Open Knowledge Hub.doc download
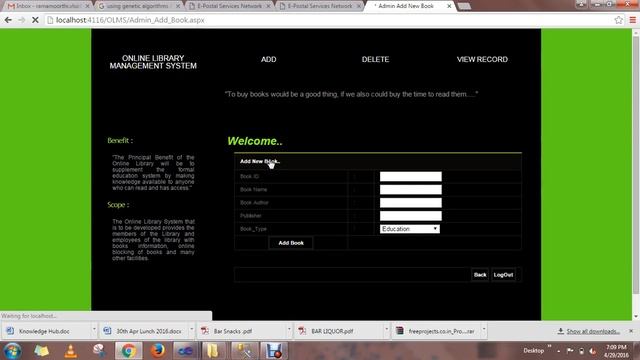 [x=44, y=331]
